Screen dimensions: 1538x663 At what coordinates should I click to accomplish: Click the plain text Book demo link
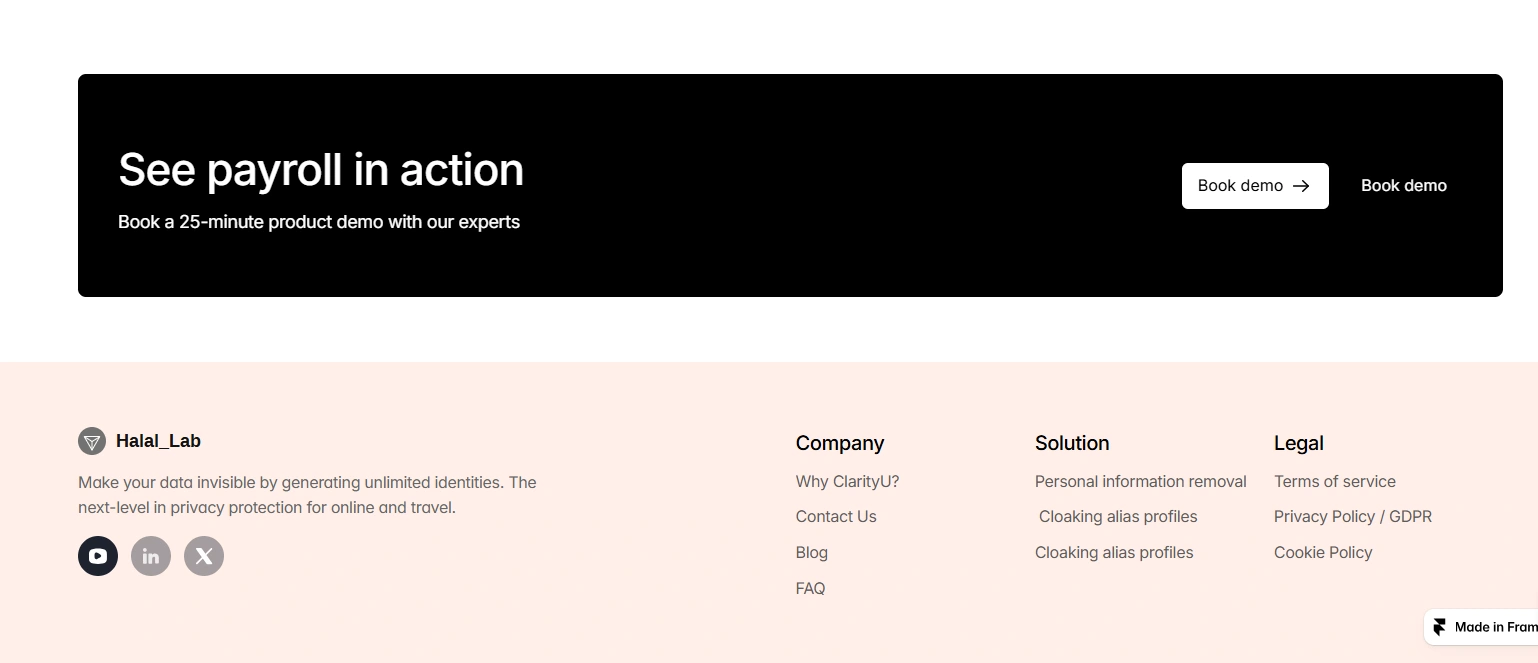pyautogui.click(x=1403, y=186)
